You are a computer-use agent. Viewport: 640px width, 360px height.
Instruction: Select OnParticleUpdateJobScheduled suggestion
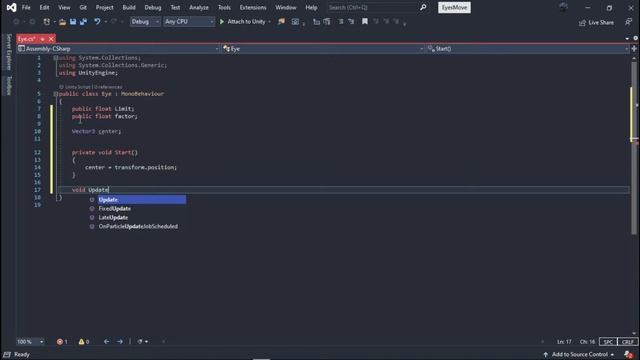point(137,227)
